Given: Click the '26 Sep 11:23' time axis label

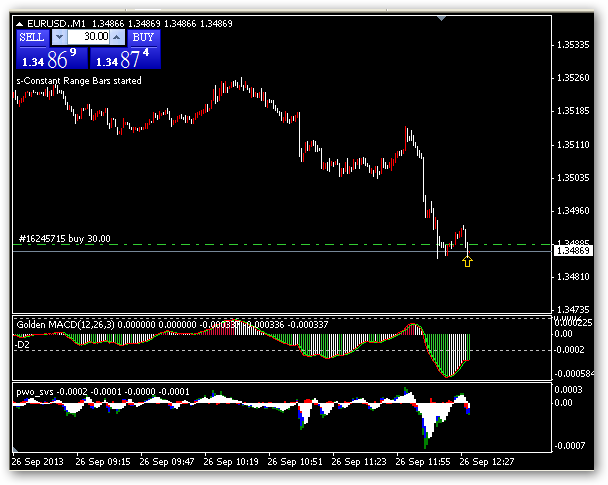Looking at the screenshot, I should coord(359,462).
